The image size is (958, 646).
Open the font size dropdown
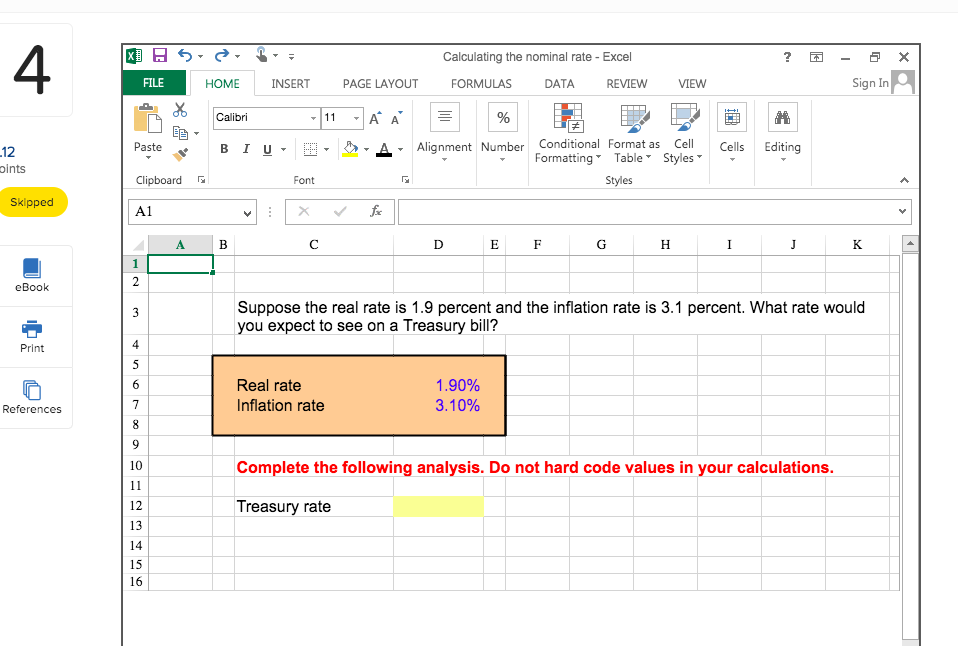(x=358, y=118)
